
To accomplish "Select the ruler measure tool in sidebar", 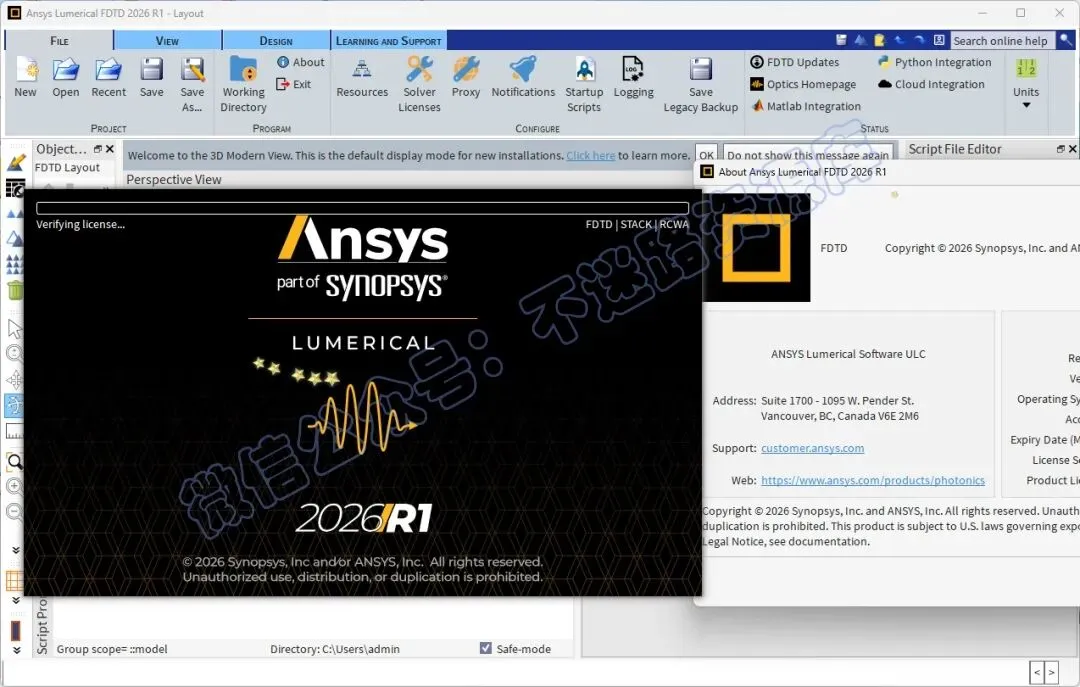I will coord(14,431).
